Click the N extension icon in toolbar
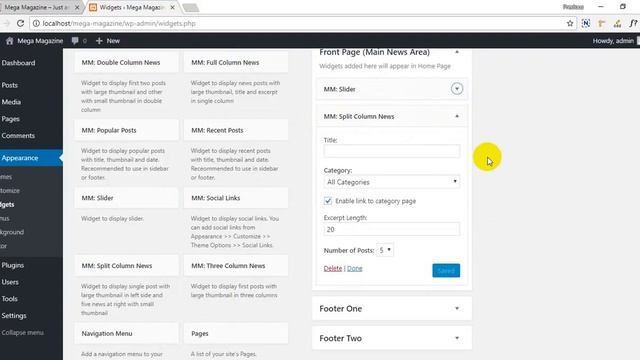Image resolution: width=640 pixels, height=360 pixels. (586, 23)
